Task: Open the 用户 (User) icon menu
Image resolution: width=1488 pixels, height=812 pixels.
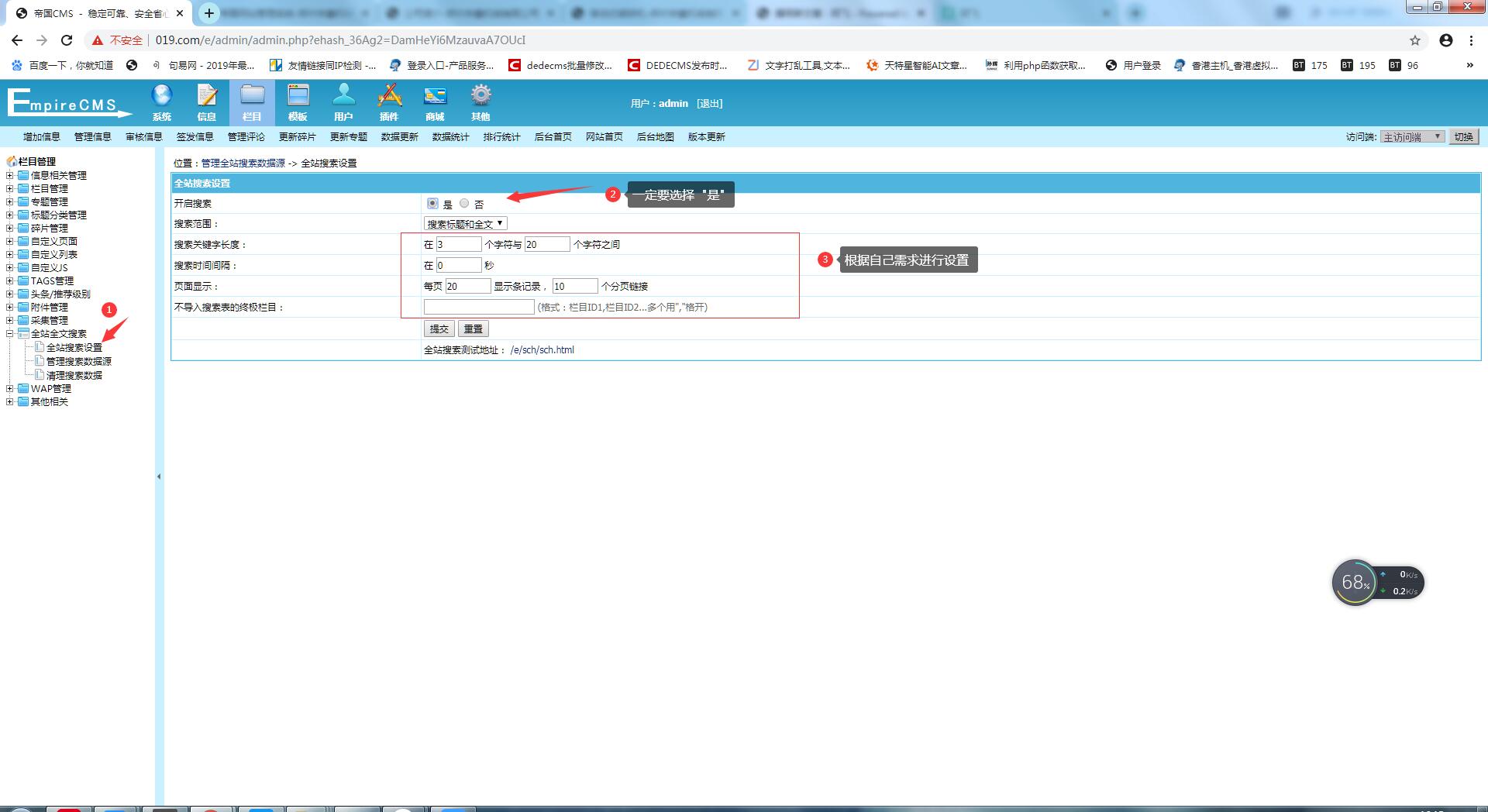Action: click(343, 103)
